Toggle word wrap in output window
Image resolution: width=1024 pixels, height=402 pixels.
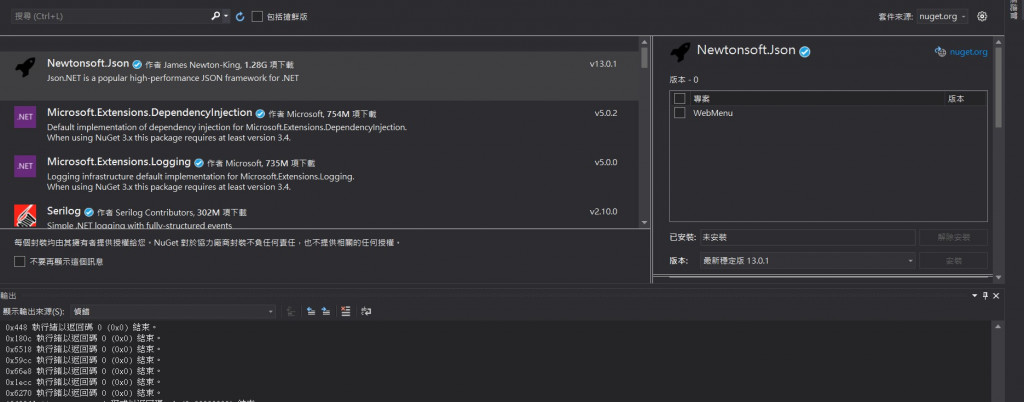(x=366, y=312)
